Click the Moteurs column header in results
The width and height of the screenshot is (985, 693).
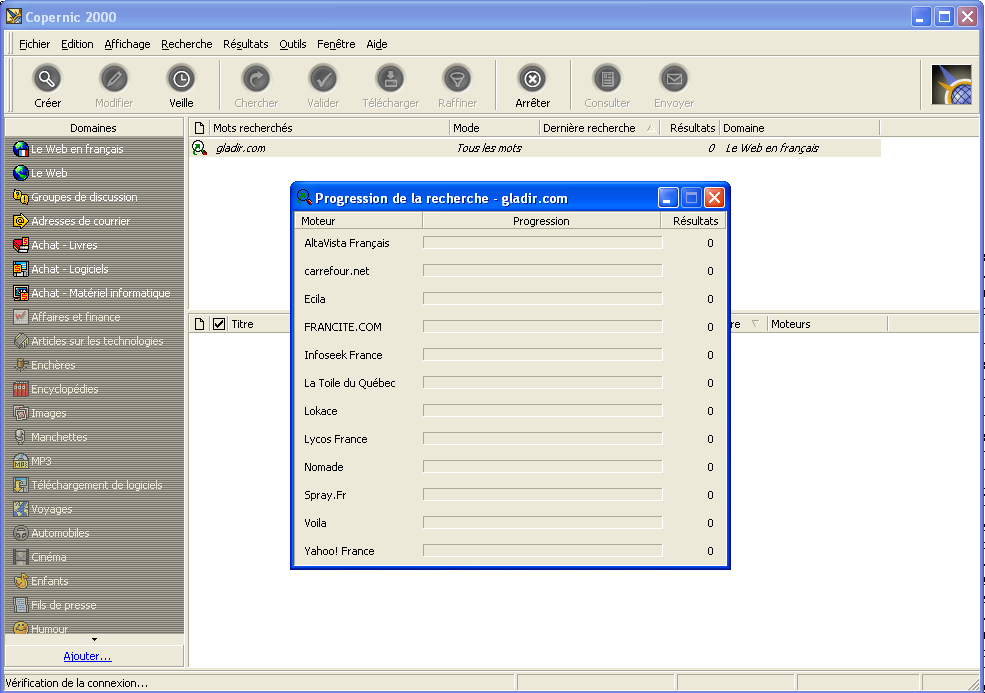(x=791, y=324)
